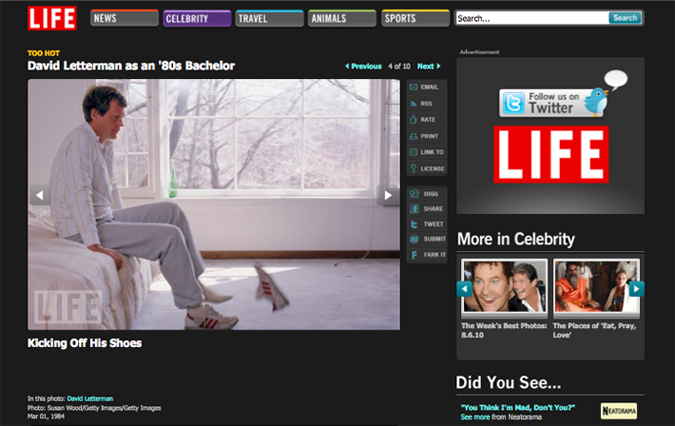The image size is (675, 426).
Task: Click the Rate icon
Action: coord(413,120)
